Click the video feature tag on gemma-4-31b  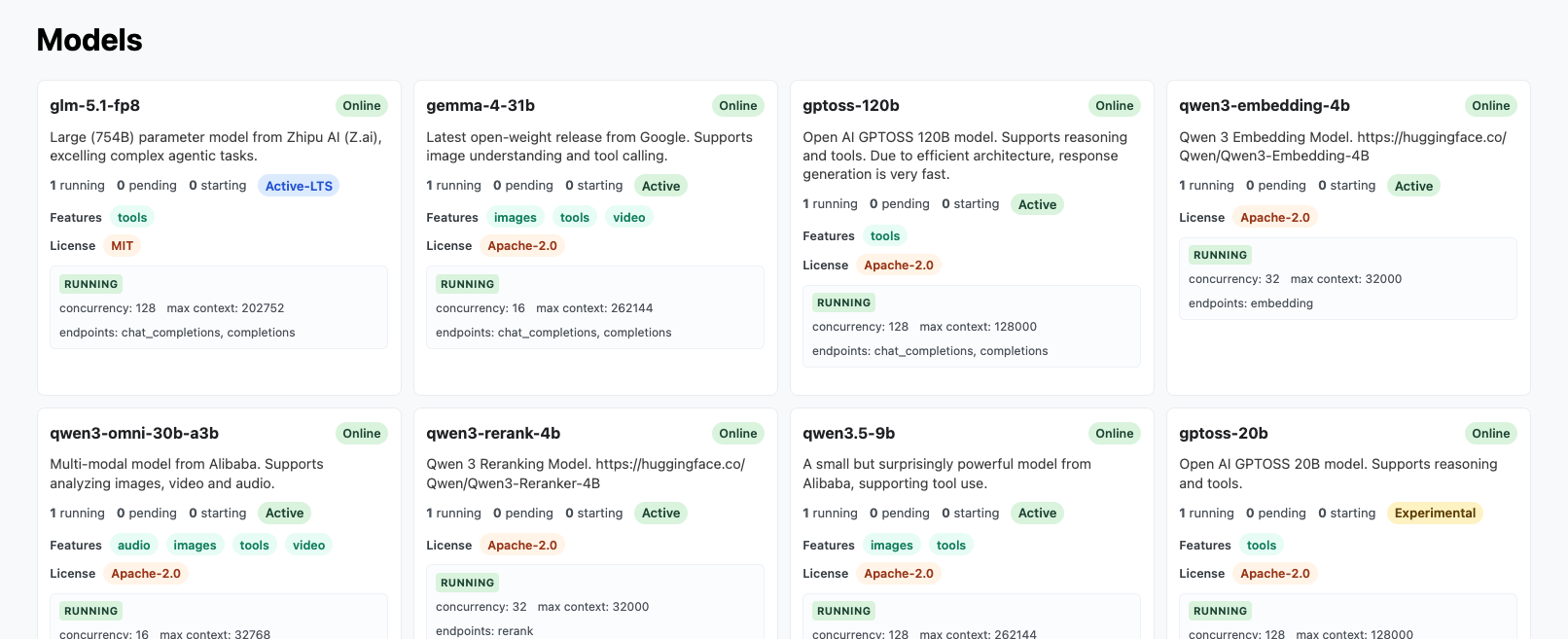click(629, 217)
